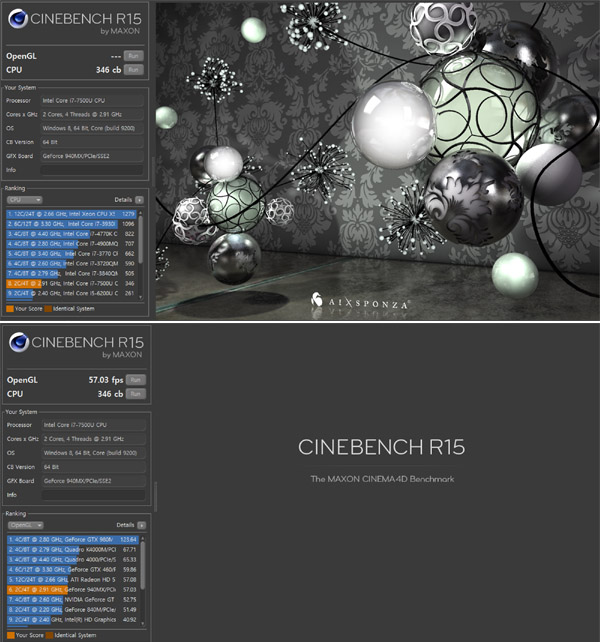Click the GFX Board field above the CPU ranking
600x642 pixels.
point(92,156)
